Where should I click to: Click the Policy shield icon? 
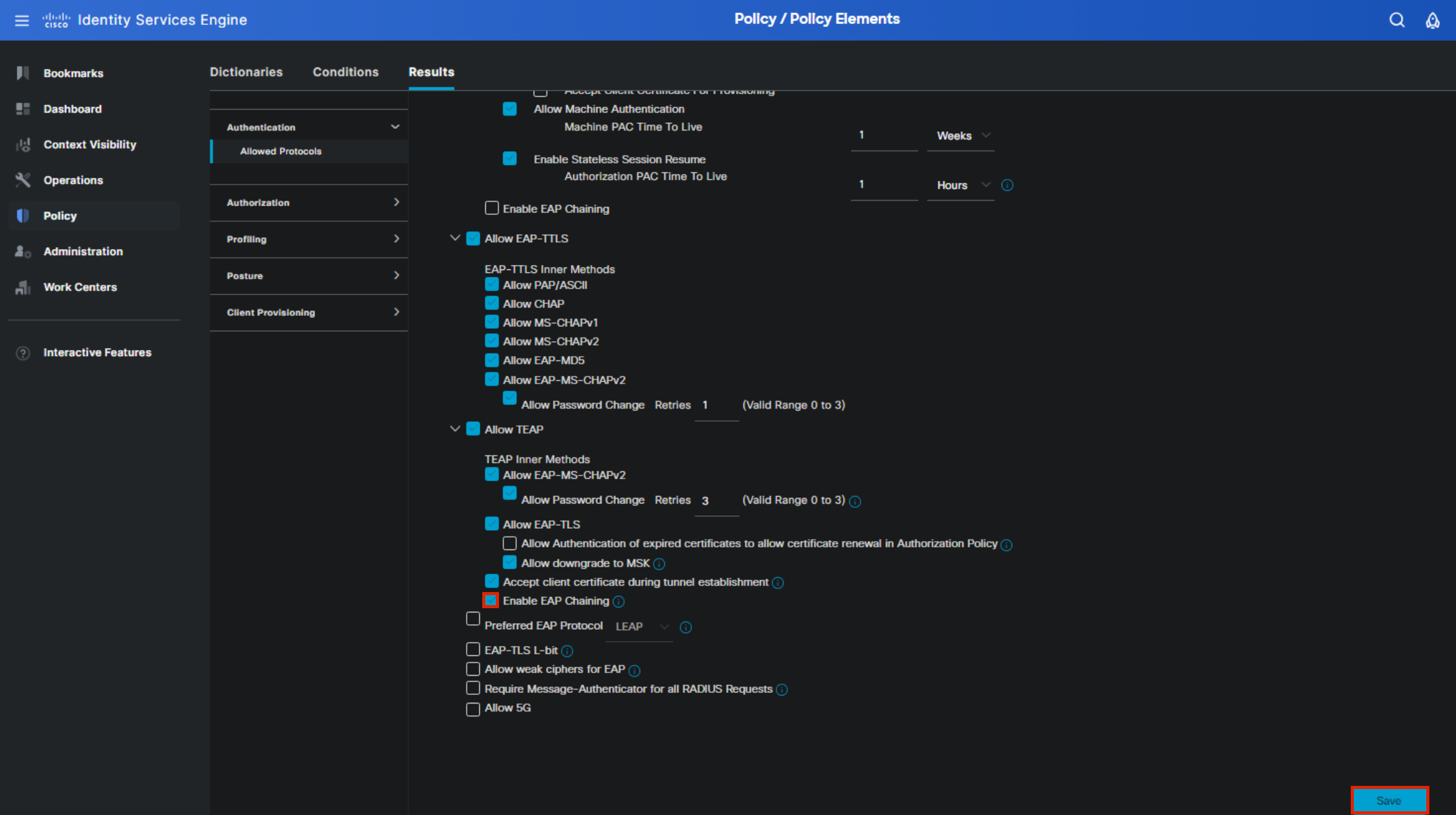click(23, 216)
